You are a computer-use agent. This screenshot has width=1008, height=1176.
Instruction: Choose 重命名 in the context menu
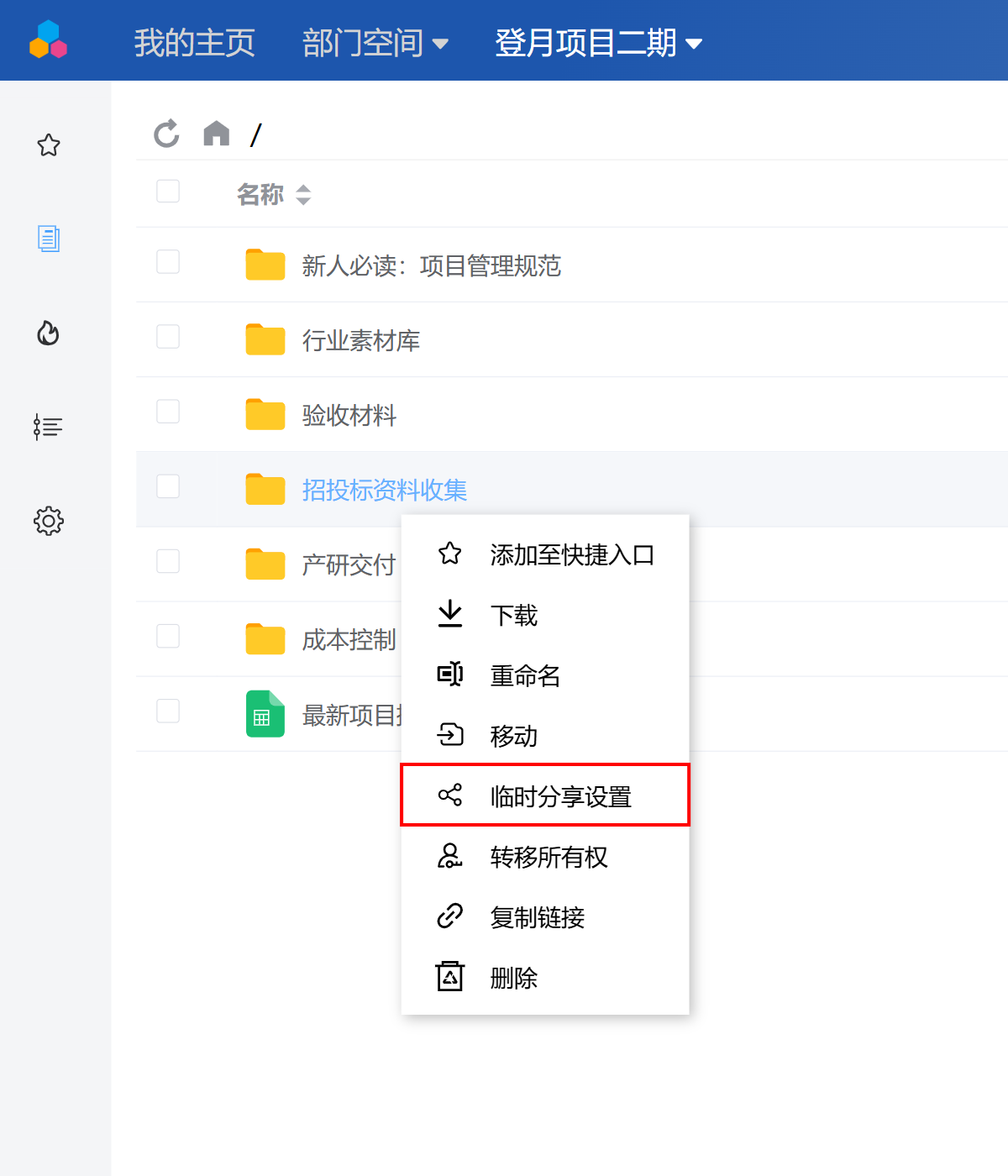point(545,675)
